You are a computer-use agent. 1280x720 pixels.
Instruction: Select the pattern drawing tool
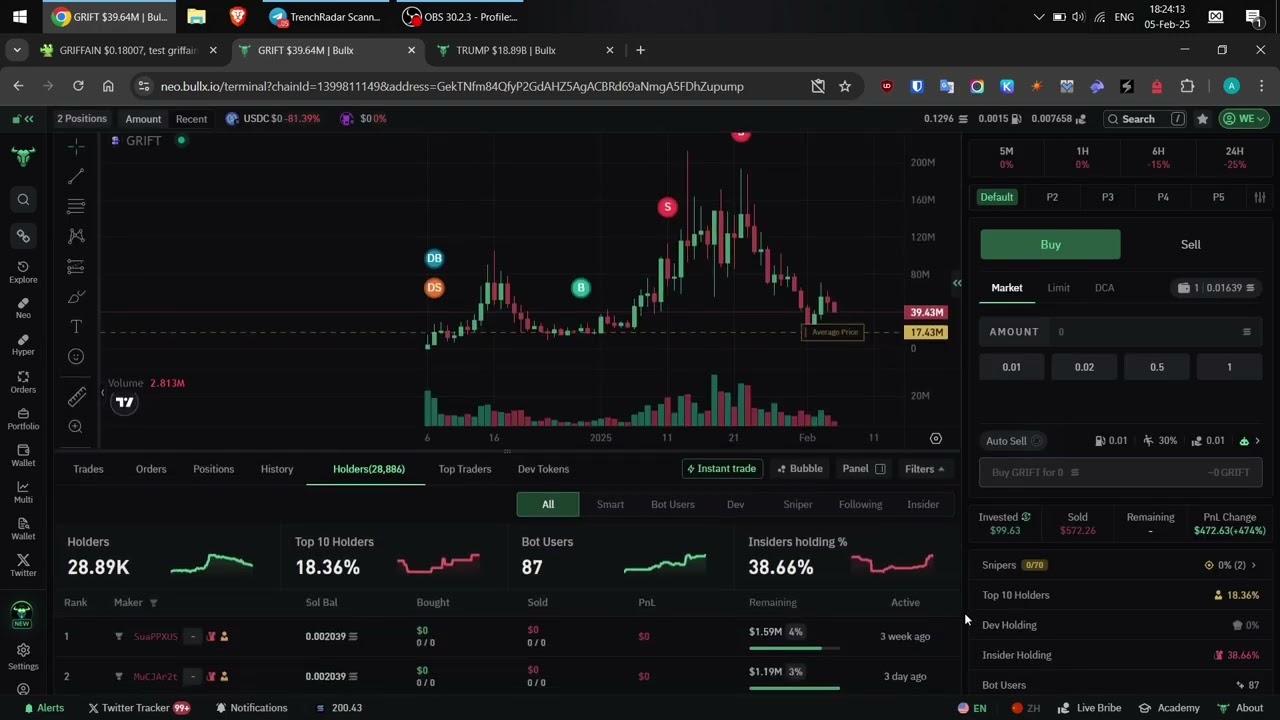[76, 236]
